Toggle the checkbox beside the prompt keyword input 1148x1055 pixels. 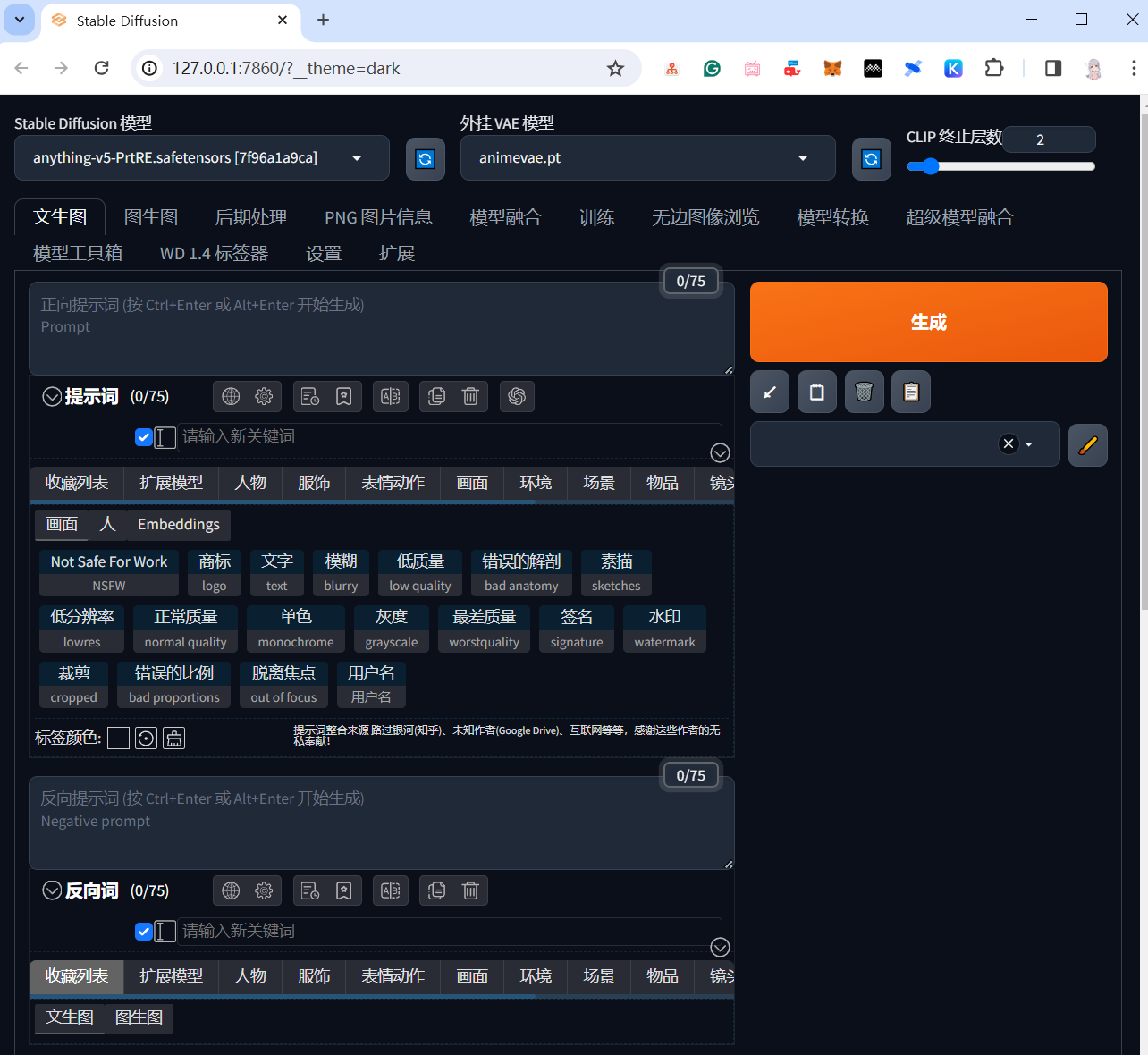click(143, 437)
